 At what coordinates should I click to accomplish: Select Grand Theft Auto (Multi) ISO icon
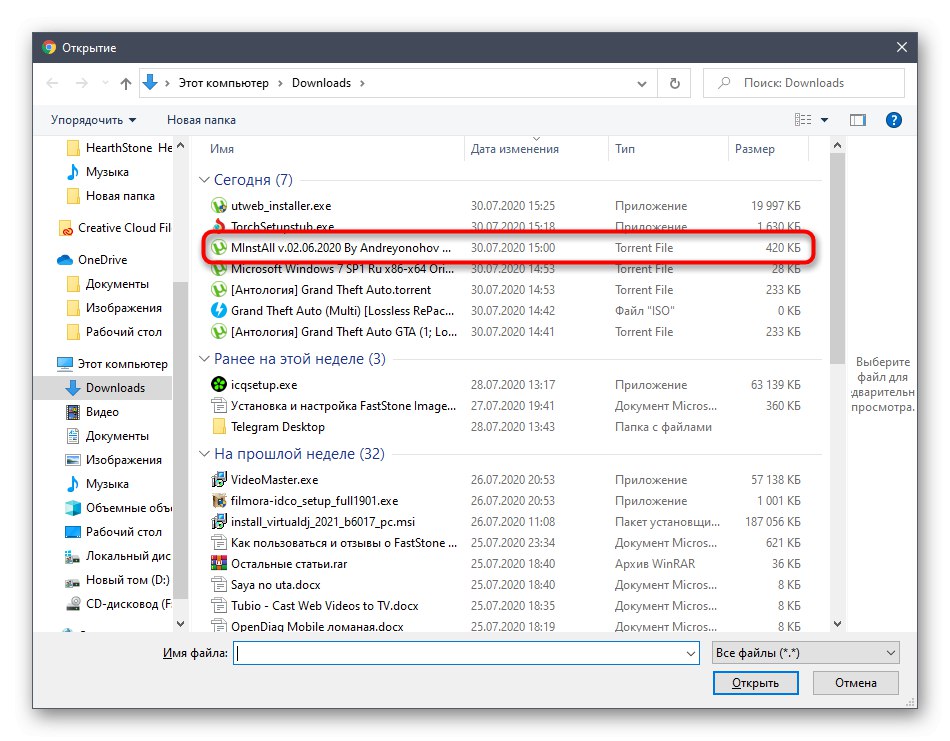click(219, 310)
